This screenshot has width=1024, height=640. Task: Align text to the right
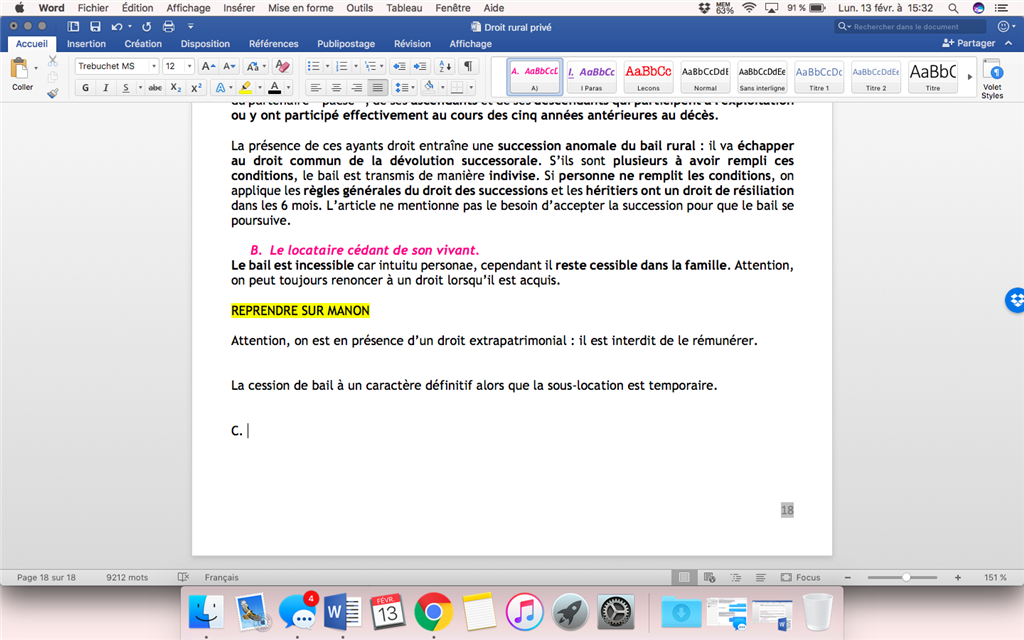(x=357, y=88)
